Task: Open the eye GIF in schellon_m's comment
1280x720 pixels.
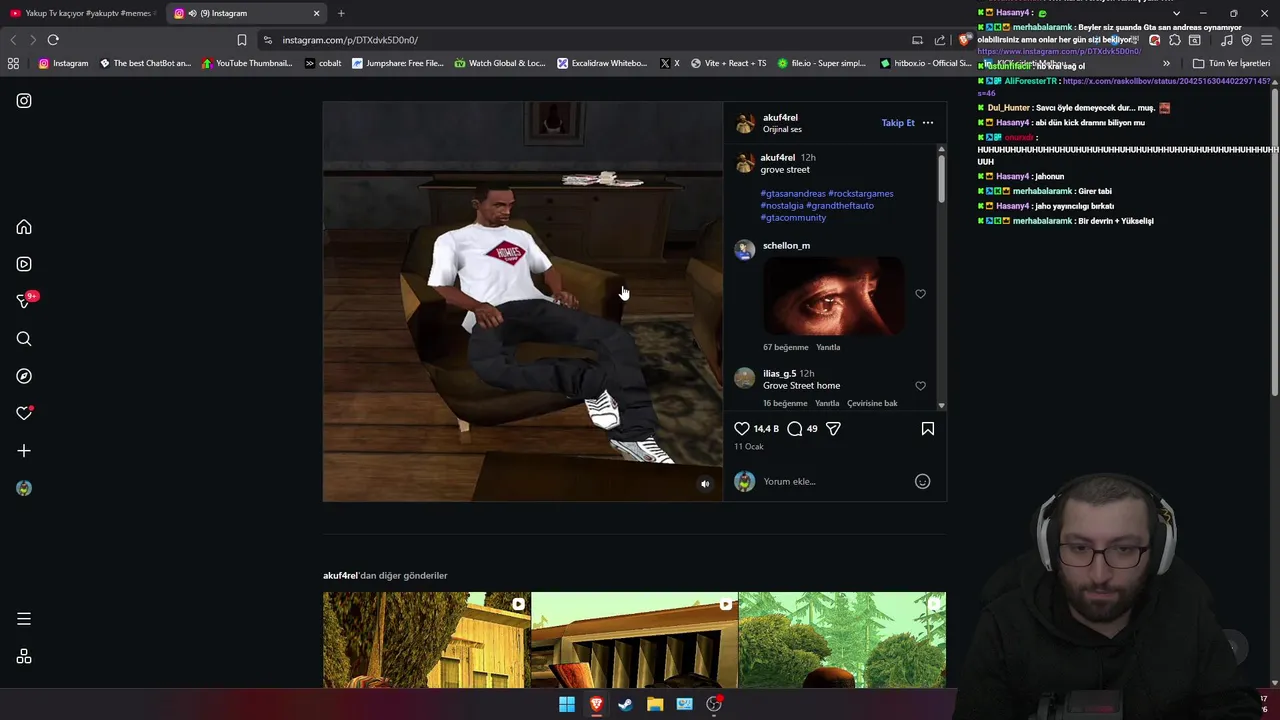Action: (833, 296)
